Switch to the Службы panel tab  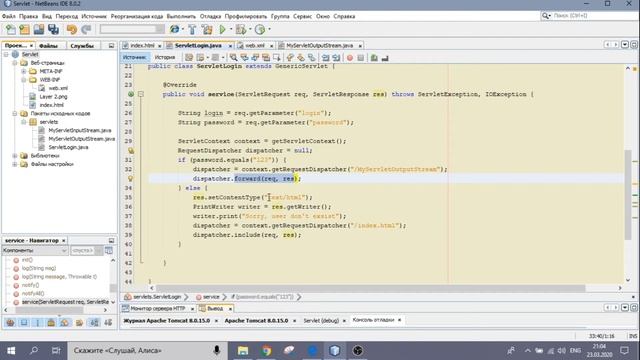pyautogui.click(x=82, y=46)
